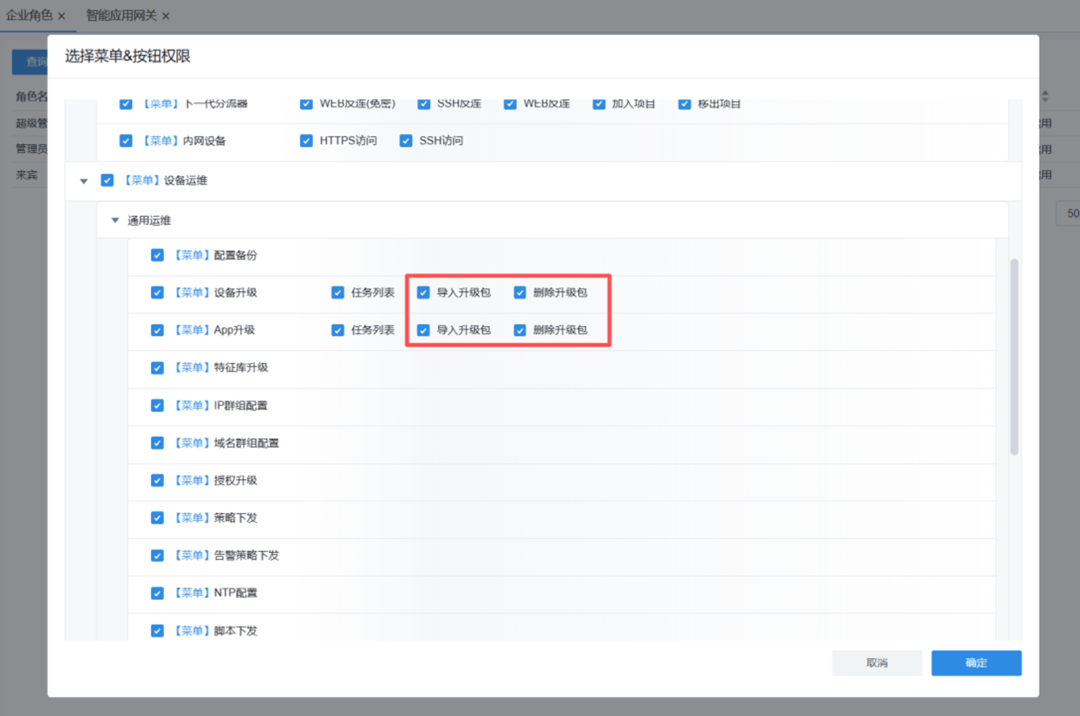Collapse the 通用运维 section
Viewport: 1080px width, 716px height.
tap(115, 220)
